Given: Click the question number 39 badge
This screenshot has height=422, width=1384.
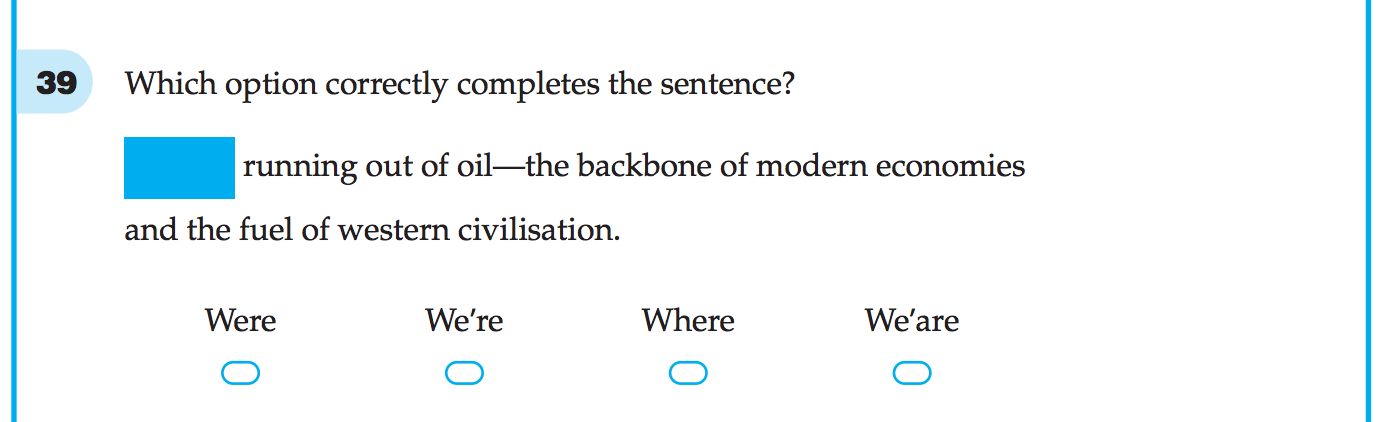Looking at the screenshot, I should pyautogui.click(x=56, y=82).
